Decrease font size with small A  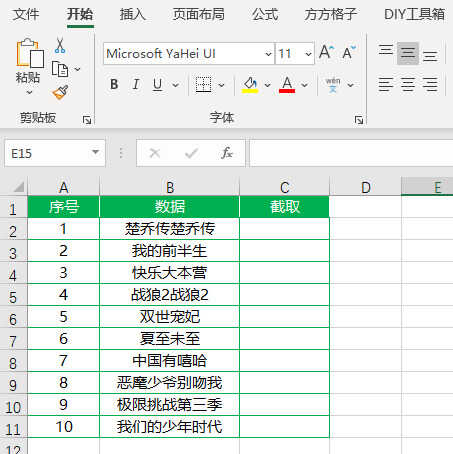349,52
